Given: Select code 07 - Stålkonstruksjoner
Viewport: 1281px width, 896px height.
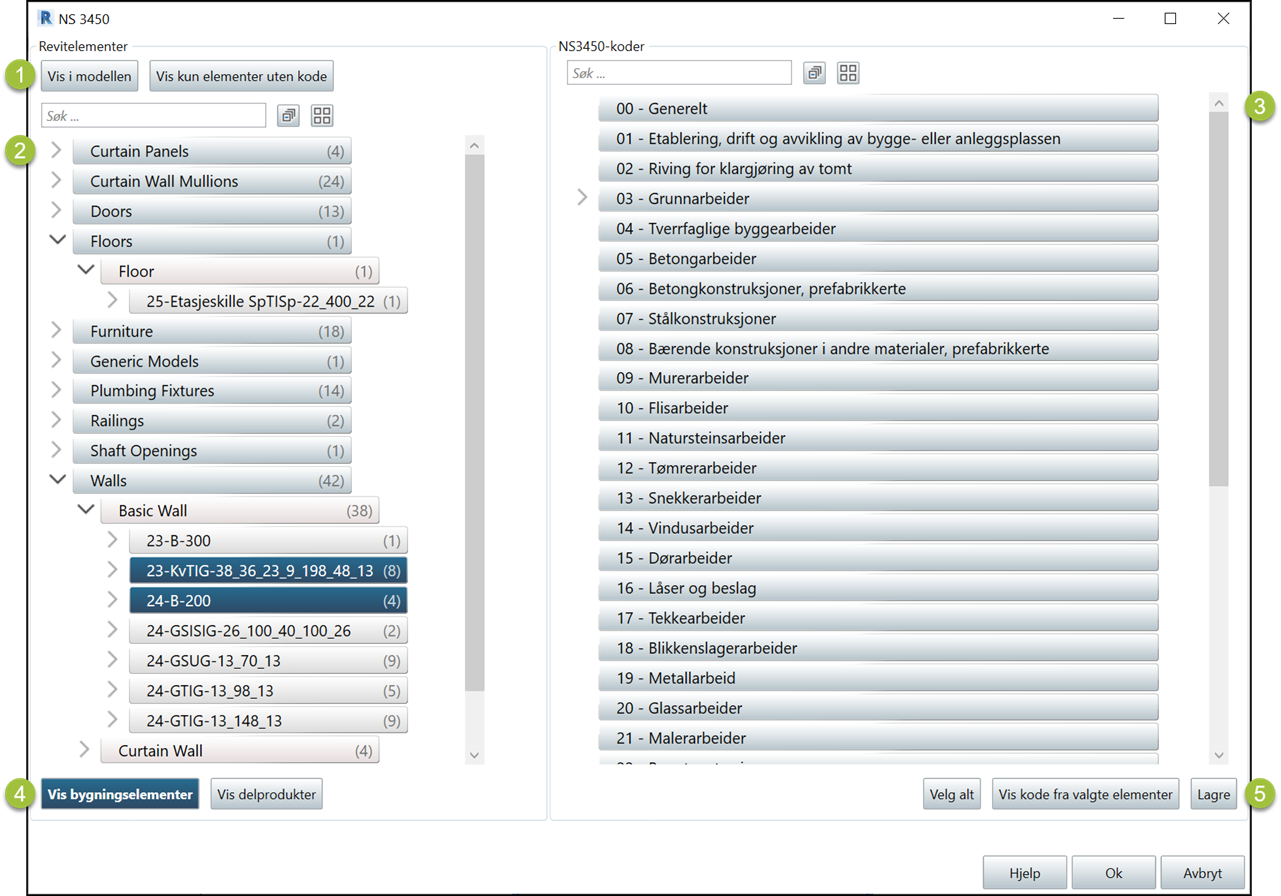Looking at the screenshot, I should (878, 318).
